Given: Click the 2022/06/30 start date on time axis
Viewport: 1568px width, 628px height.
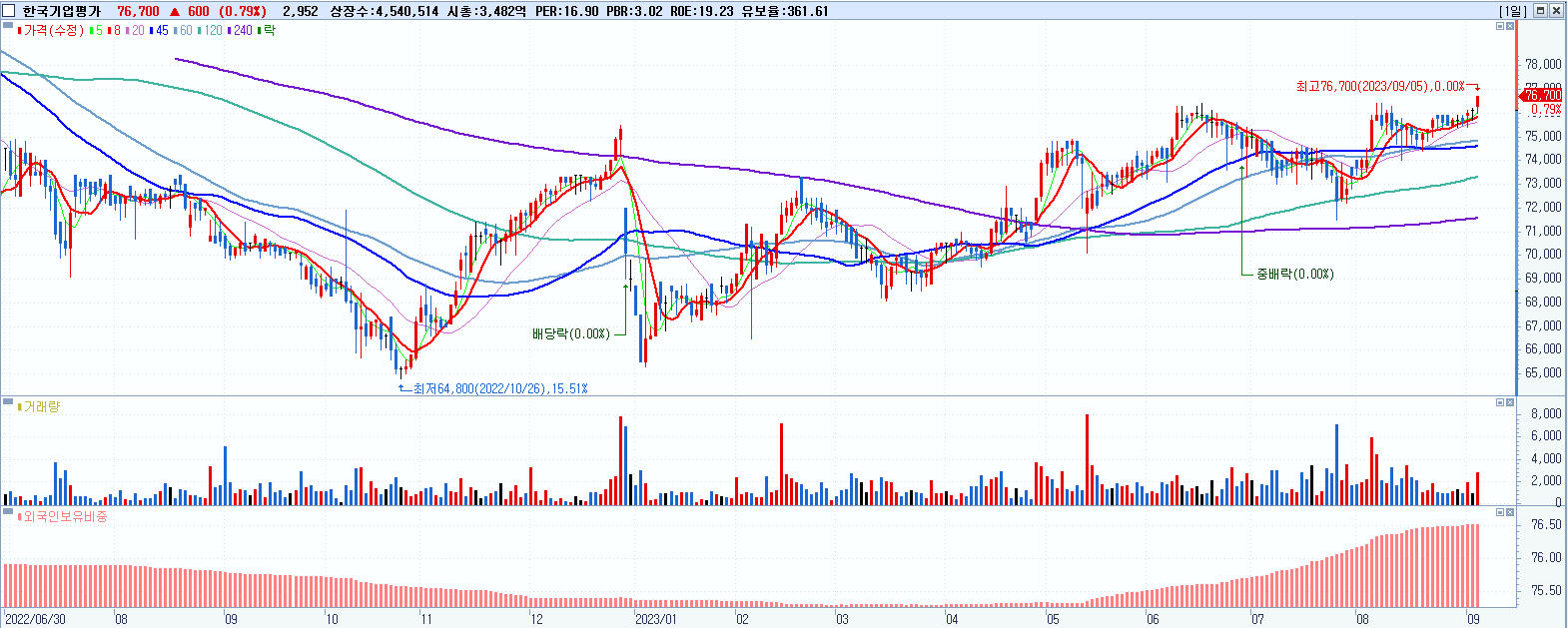Looking at the screenshot, I should [x=35, y=619].
